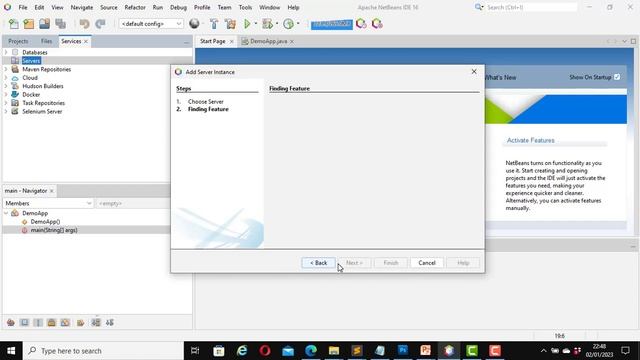Run the project with green play icon
The height and width of the screenshot is (360, 640).
click(x=247, y=24)
